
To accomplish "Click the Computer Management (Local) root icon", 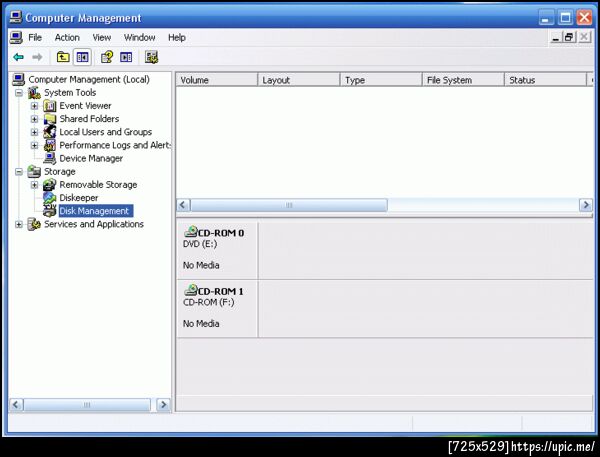I will 18,79.
